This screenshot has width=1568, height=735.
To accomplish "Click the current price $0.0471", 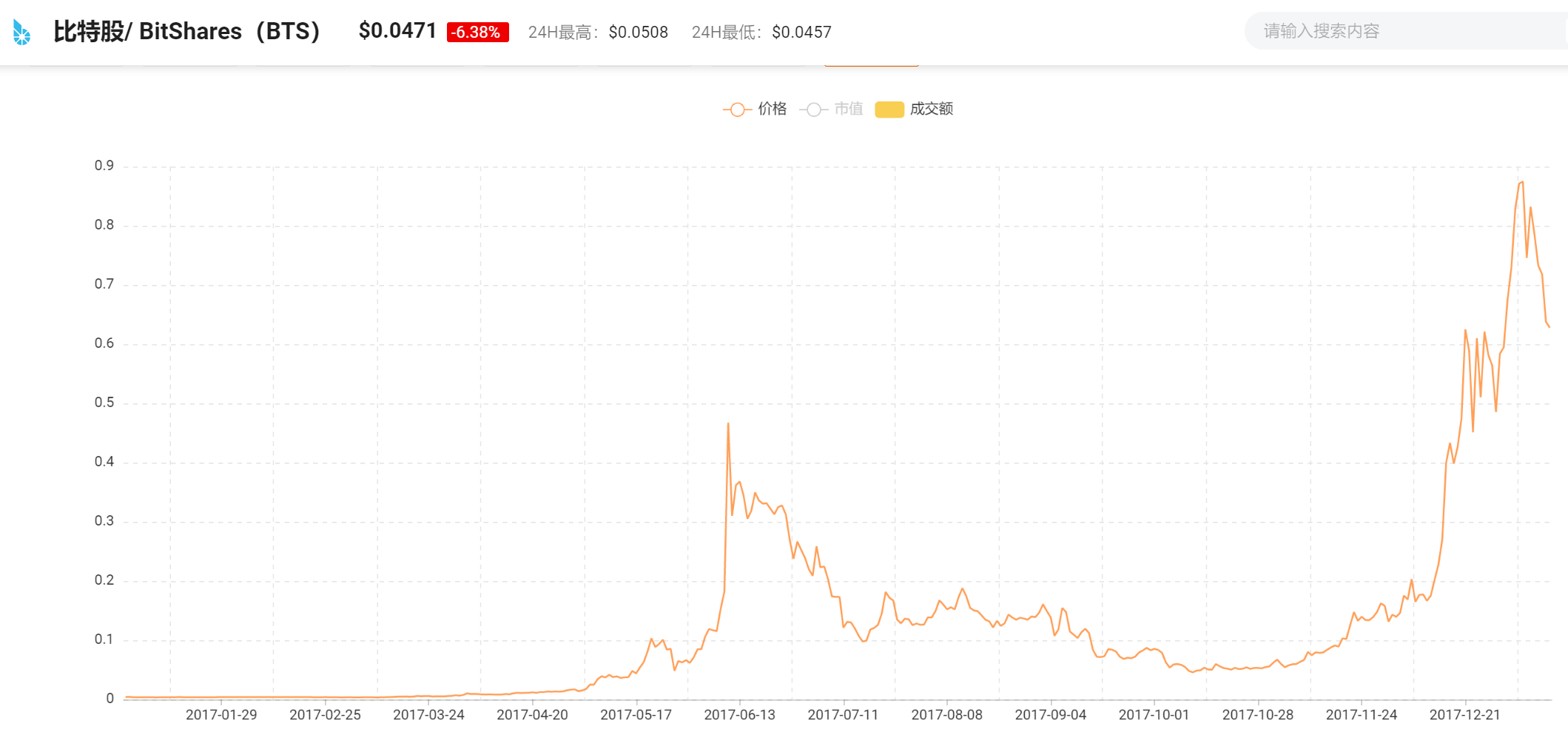I will (x=397, y=31).
